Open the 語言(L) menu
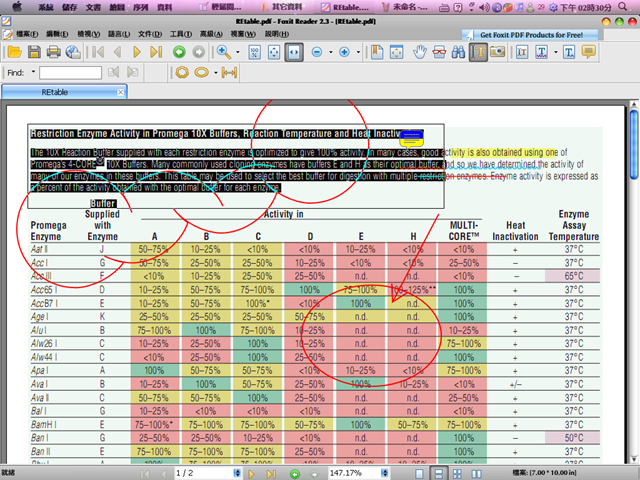 119,34
